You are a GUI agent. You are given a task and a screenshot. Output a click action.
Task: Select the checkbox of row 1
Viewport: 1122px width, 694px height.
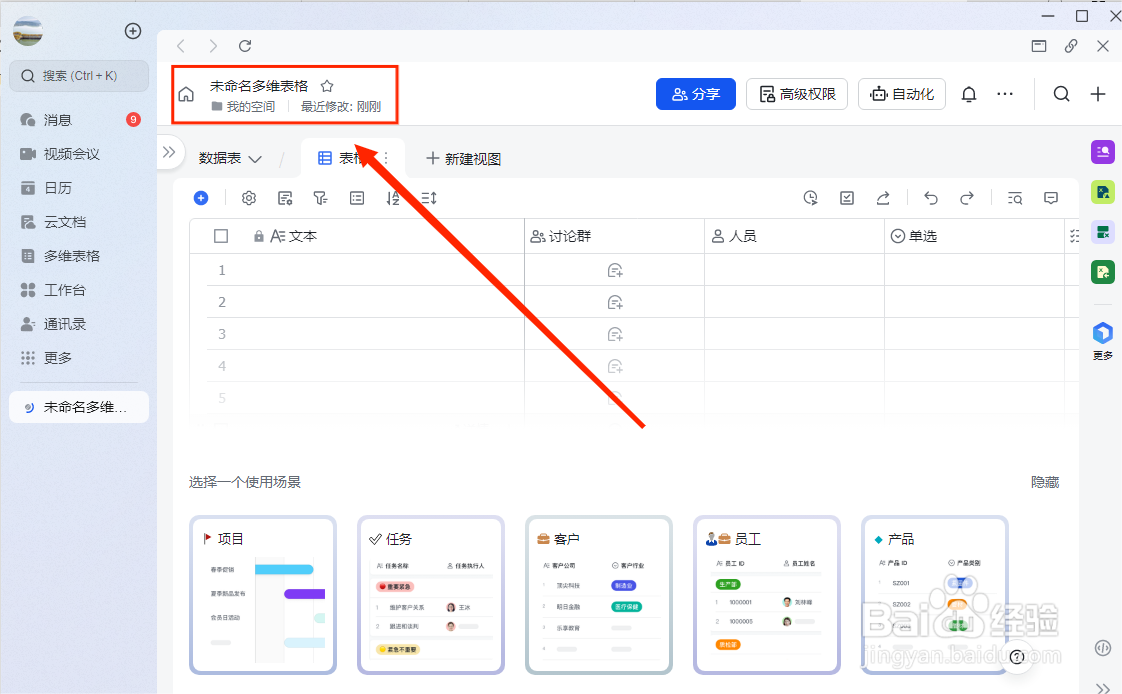[222, 269]
